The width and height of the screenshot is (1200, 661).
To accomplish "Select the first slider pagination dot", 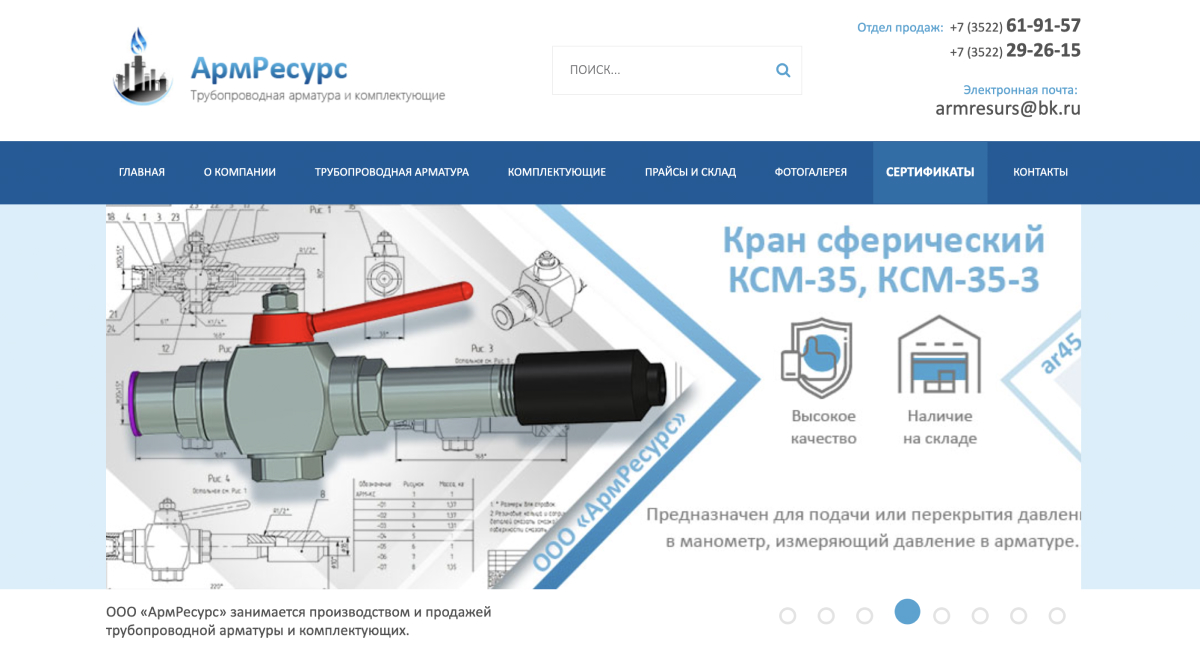I will (787, 615).
